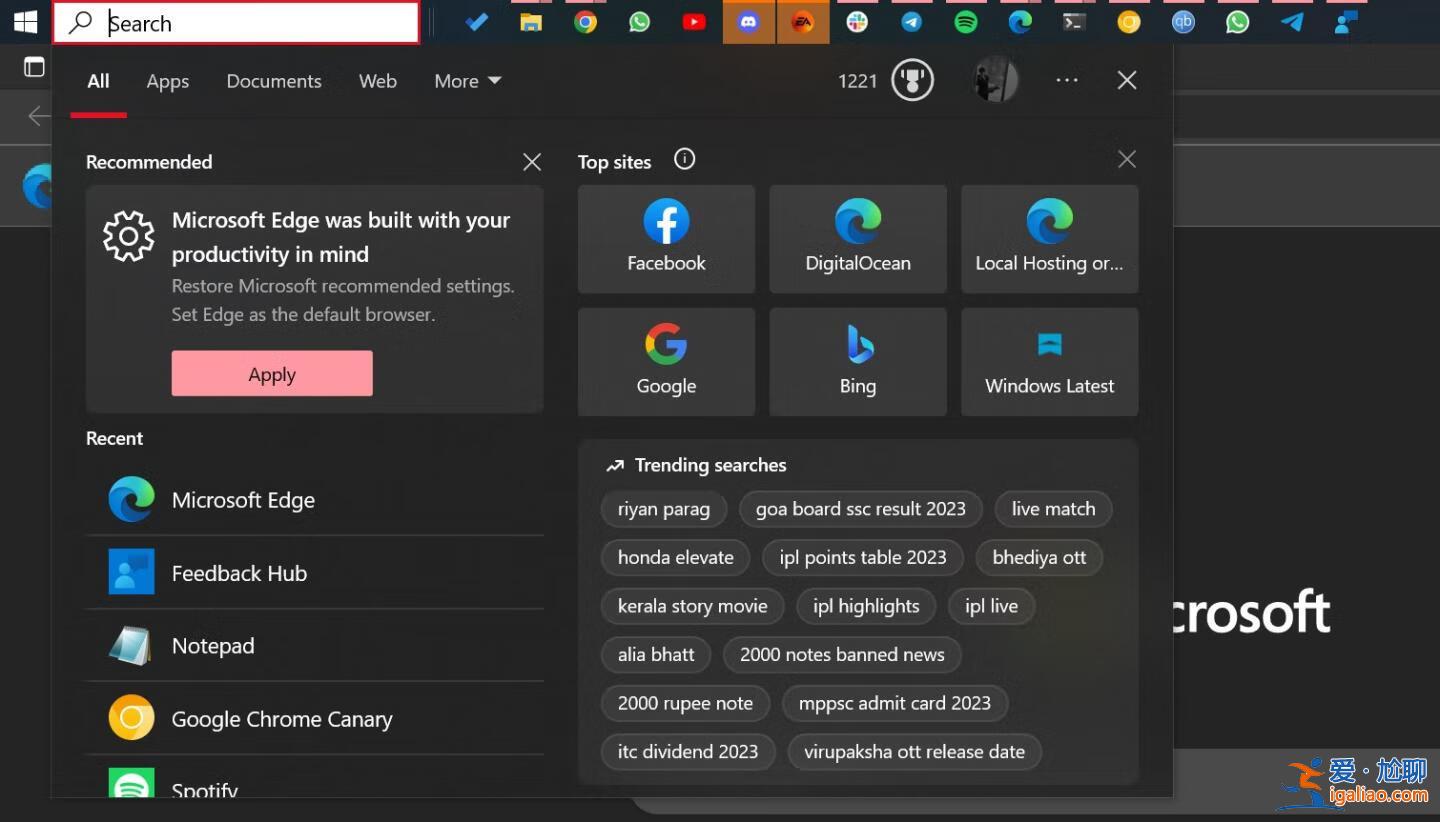Launch Notepad from Recent list
The width and height of the screenshot is (1440, 822).
[x=212, y=645]
